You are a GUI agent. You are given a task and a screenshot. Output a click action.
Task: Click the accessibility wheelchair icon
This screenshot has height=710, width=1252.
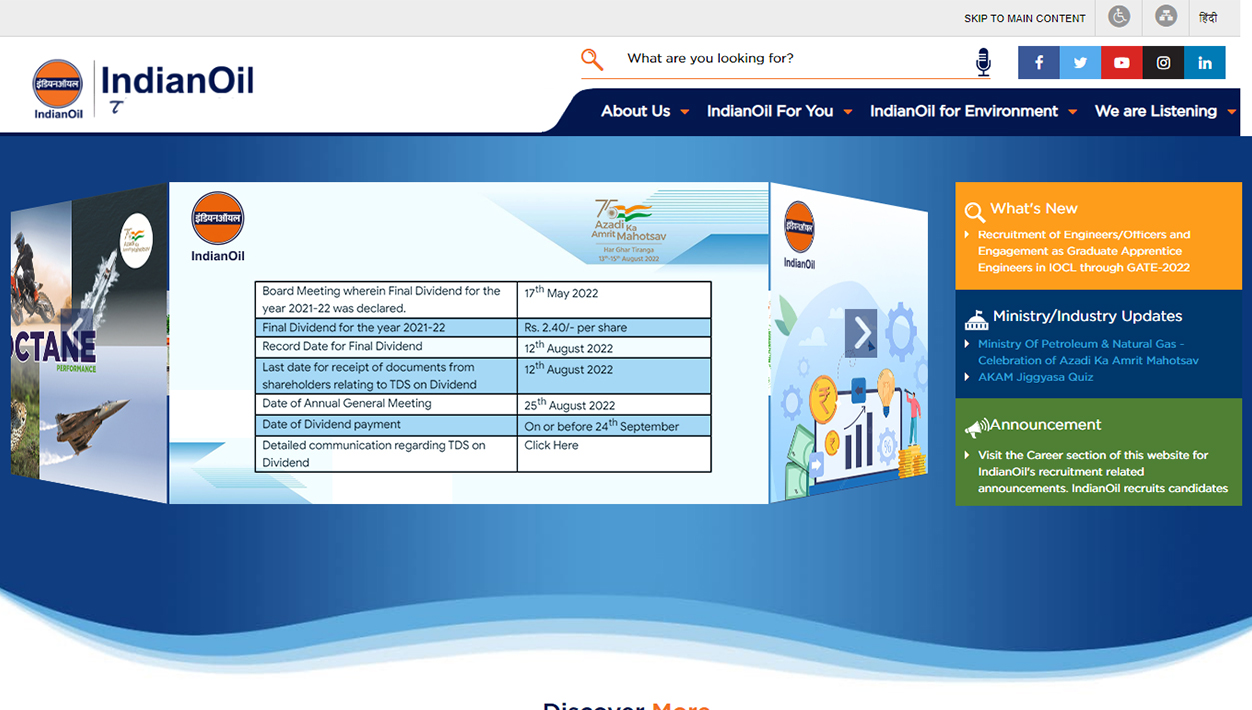coord(1119,17)
